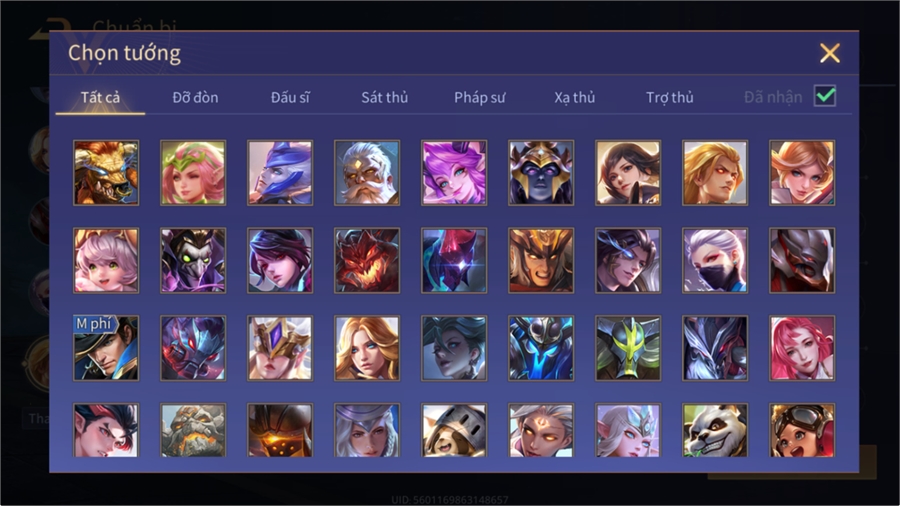Choose the red demon-faced hero
The height and width of the screenshot is (506, 900).
pyautogui.click(x=367, y=260)
